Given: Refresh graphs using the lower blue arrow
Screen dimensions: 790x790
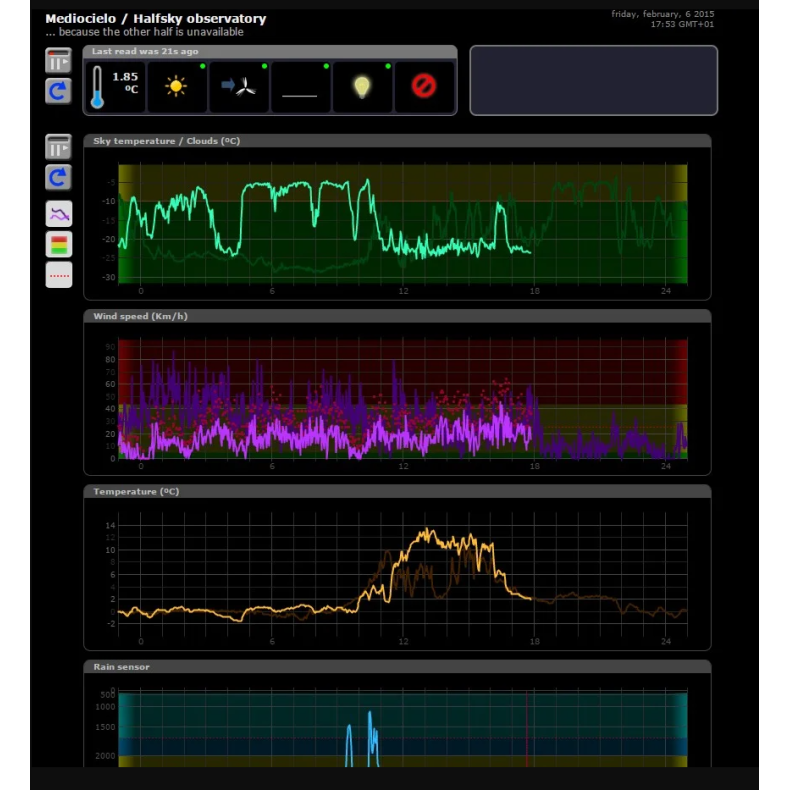Looking at the screenshot, I should tap(58, 178).
